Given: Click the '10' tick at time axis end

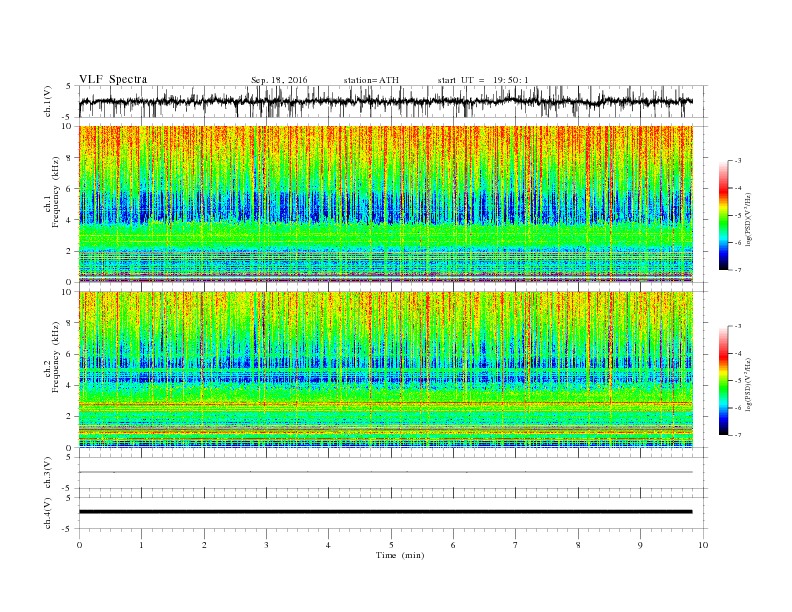Looking at the screenshot, I should 703,545.
